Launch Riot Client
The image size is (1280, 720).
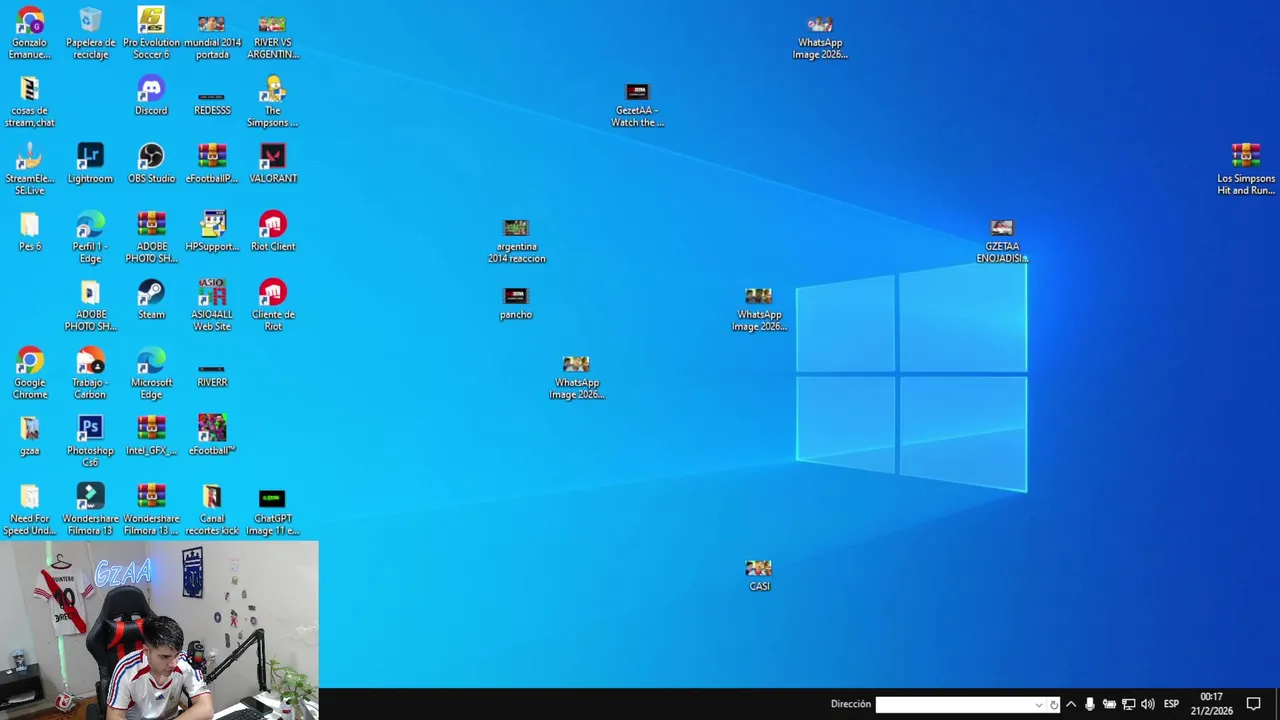pos(273,231)
